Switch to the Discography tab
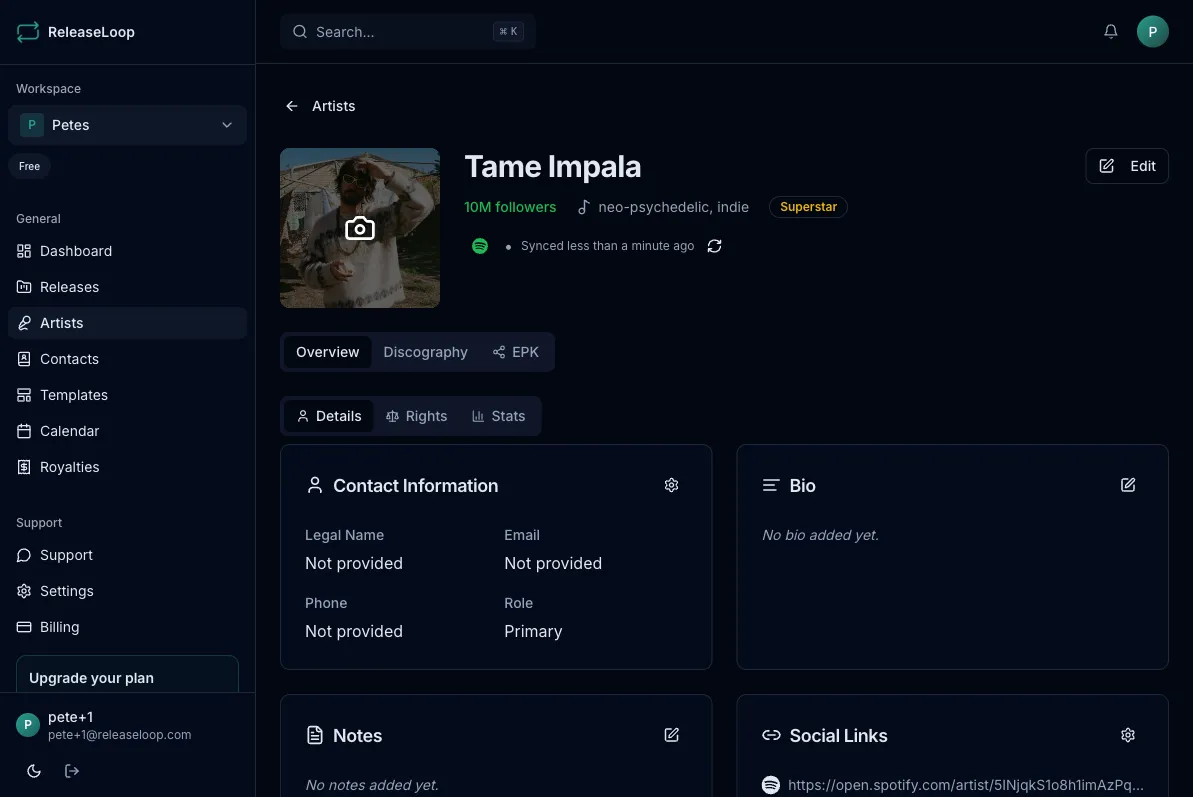Viewport: 1193px width, 797px height. tap(425, 352)
